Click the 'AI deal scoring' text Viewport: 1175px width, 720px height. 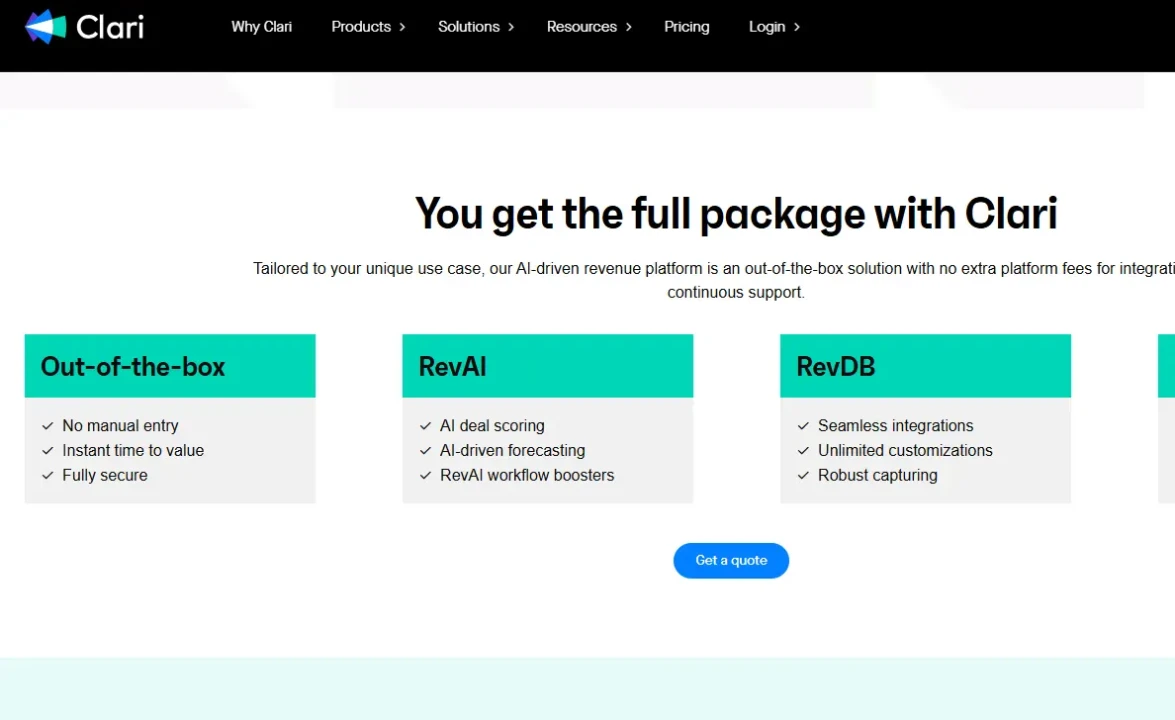tap(492, 426)
